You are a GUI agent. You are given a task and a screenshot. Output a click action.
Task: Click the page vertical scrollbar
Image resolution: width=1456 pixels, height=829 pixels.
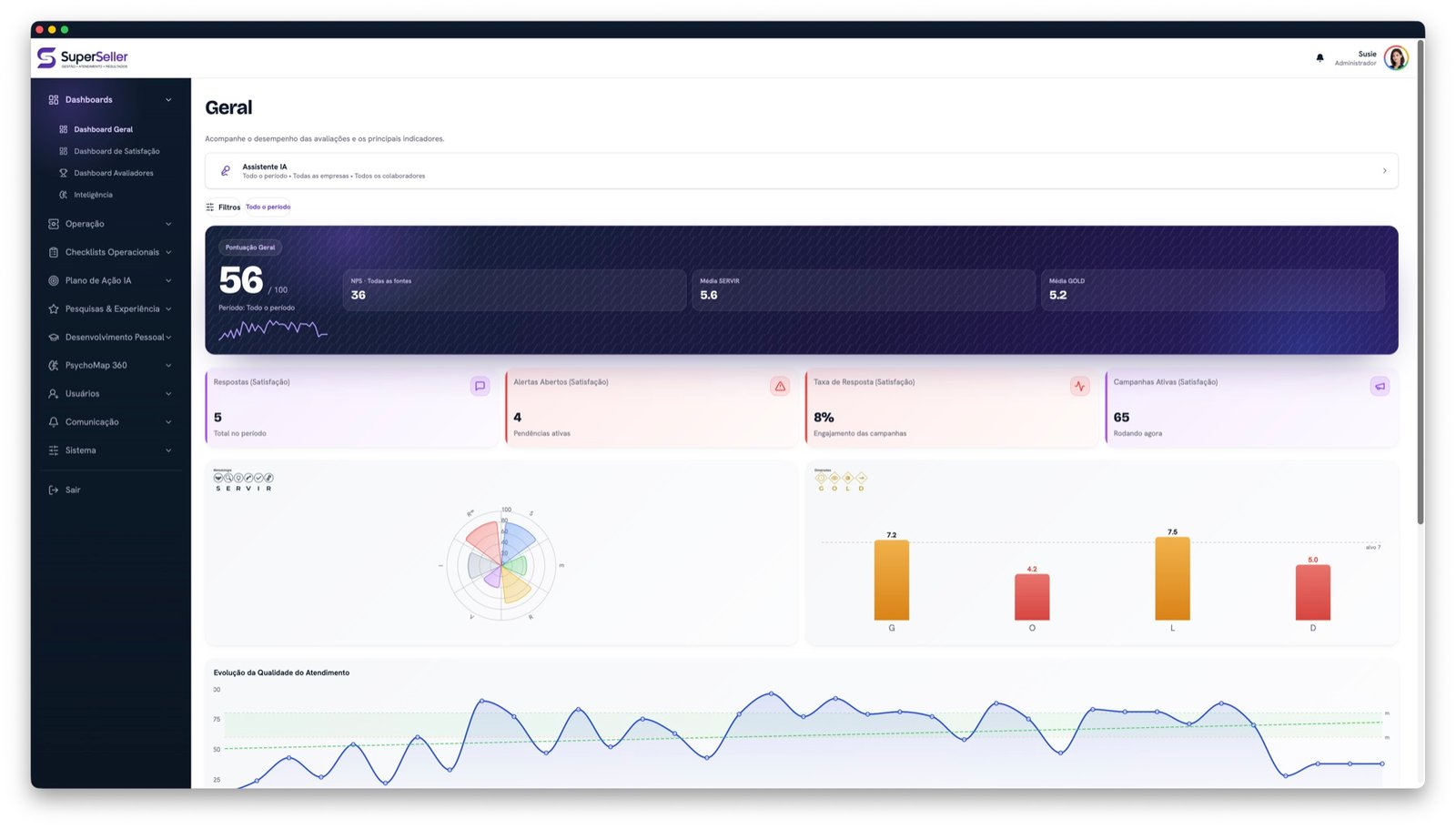(1420, 282)
